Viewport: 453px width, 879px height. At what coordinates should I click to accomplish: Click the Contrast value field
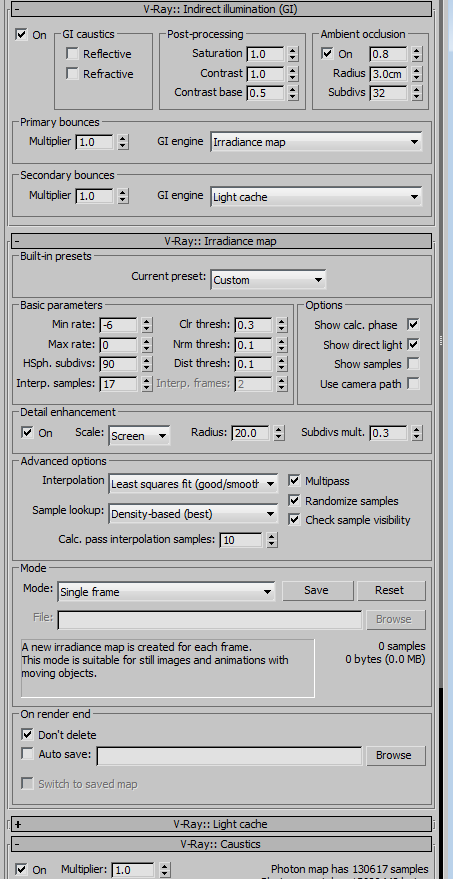pyautogui.click(x=265, y=73)
